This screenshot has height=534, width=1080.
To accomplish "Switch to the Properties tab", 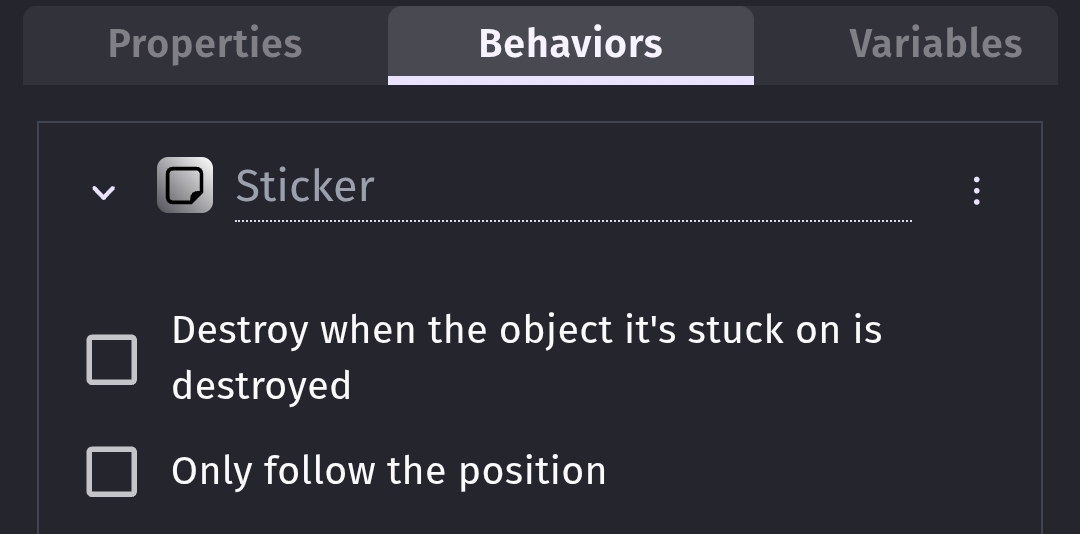I will (x=205, y=44).
